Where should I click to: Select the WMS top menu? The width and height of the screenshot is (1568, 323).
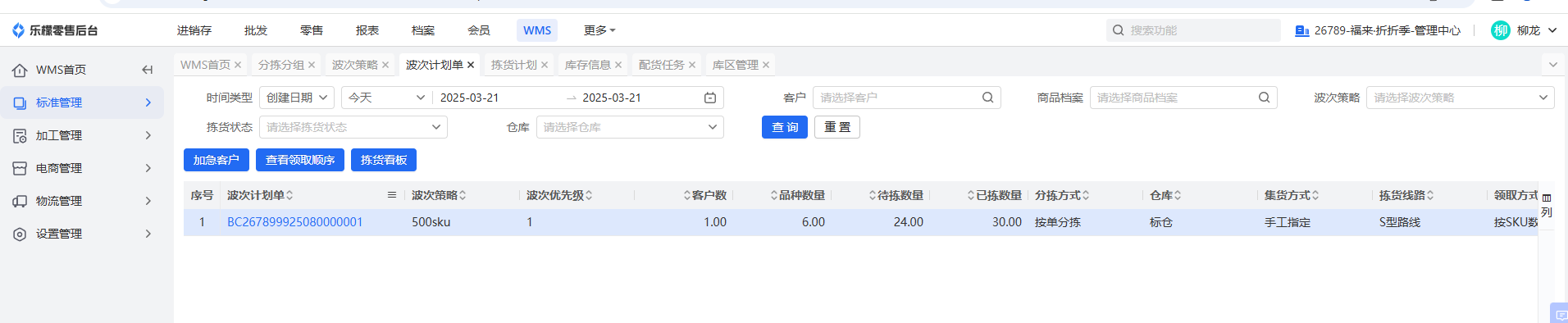(537, 30)
